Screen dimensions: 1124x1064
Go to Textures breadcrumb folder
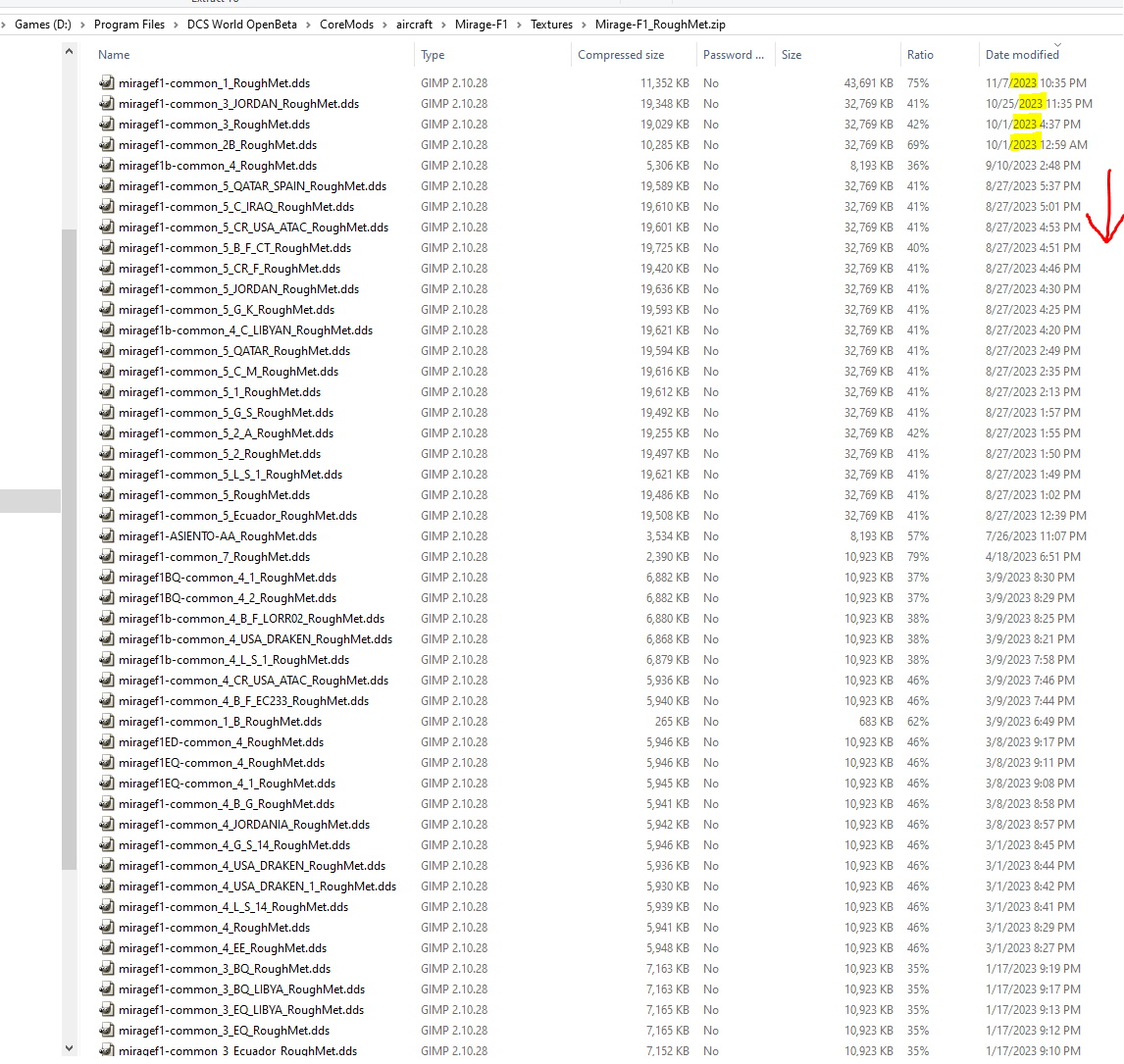click(551, 25)
